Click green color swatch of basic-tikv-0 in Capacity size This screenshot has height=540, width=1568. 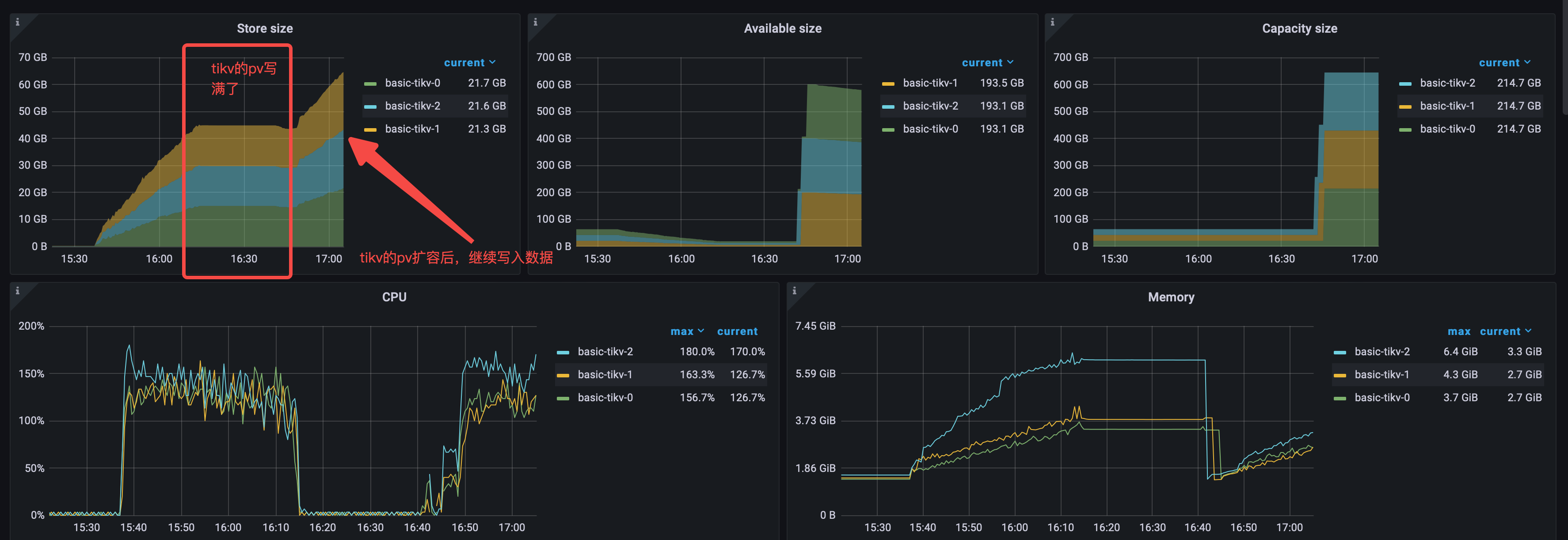(x=1405, y=129)
